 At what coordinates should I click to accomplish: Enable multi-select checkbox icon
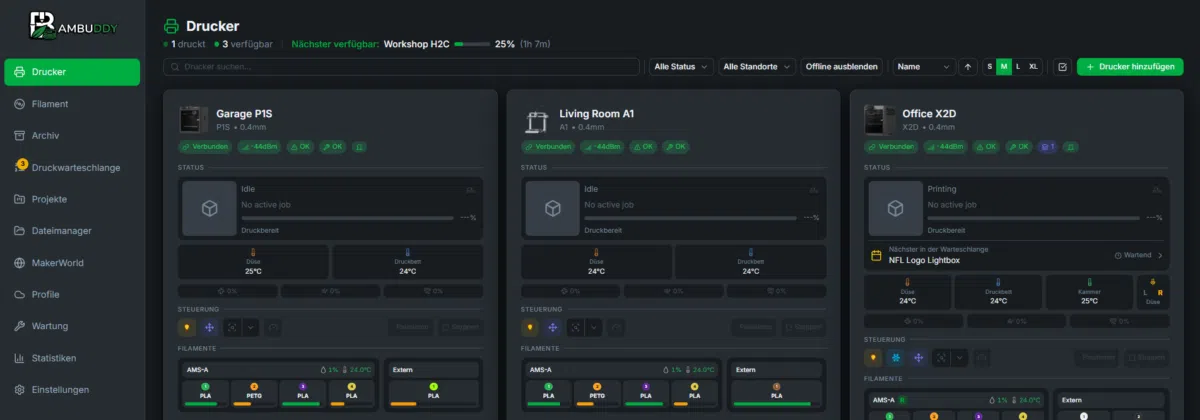1062,67
